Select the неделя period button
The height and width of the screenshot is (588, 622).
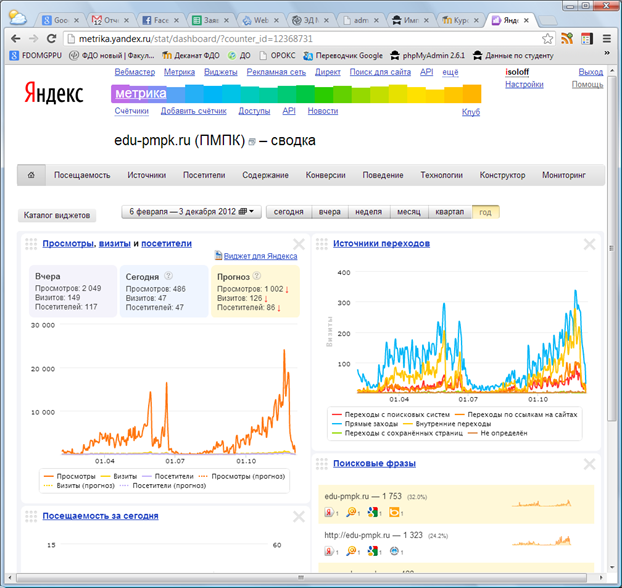tap(369, 212)
